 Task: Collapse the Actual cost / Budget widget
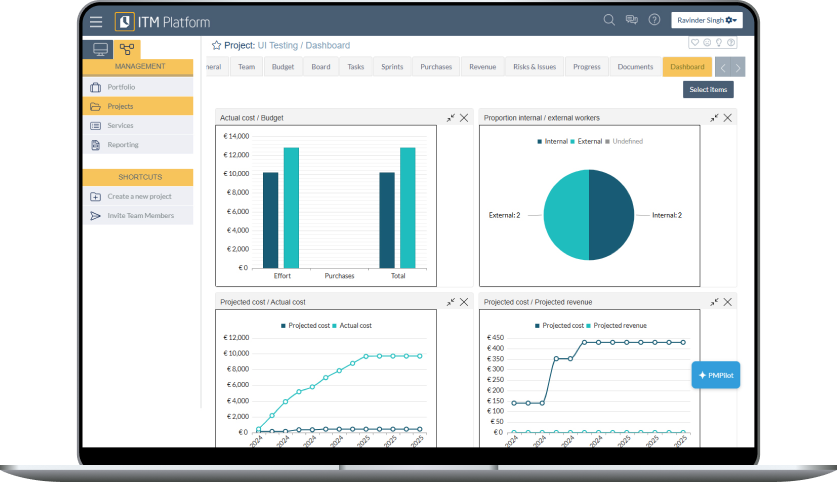tap(451, 117)
